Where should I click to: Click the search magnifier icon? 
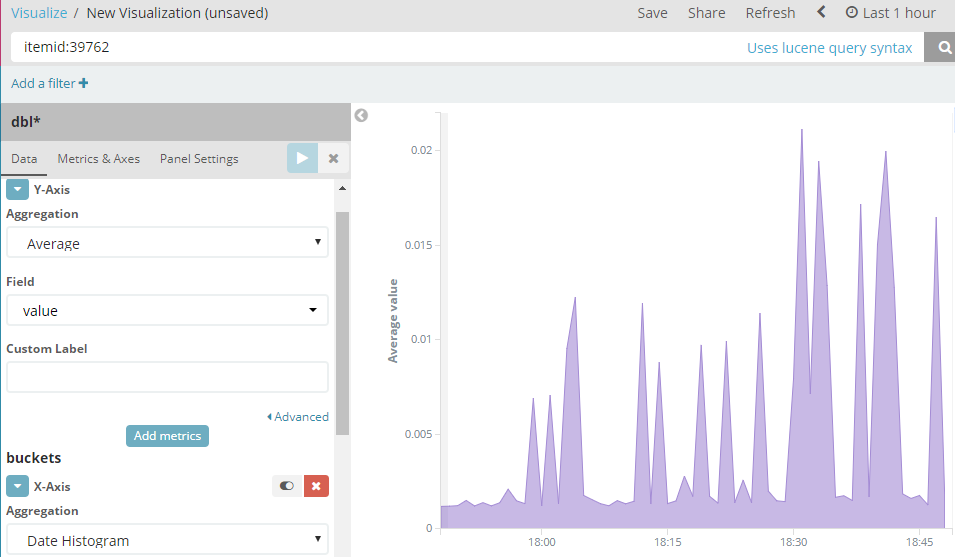[x=943, y=47]
